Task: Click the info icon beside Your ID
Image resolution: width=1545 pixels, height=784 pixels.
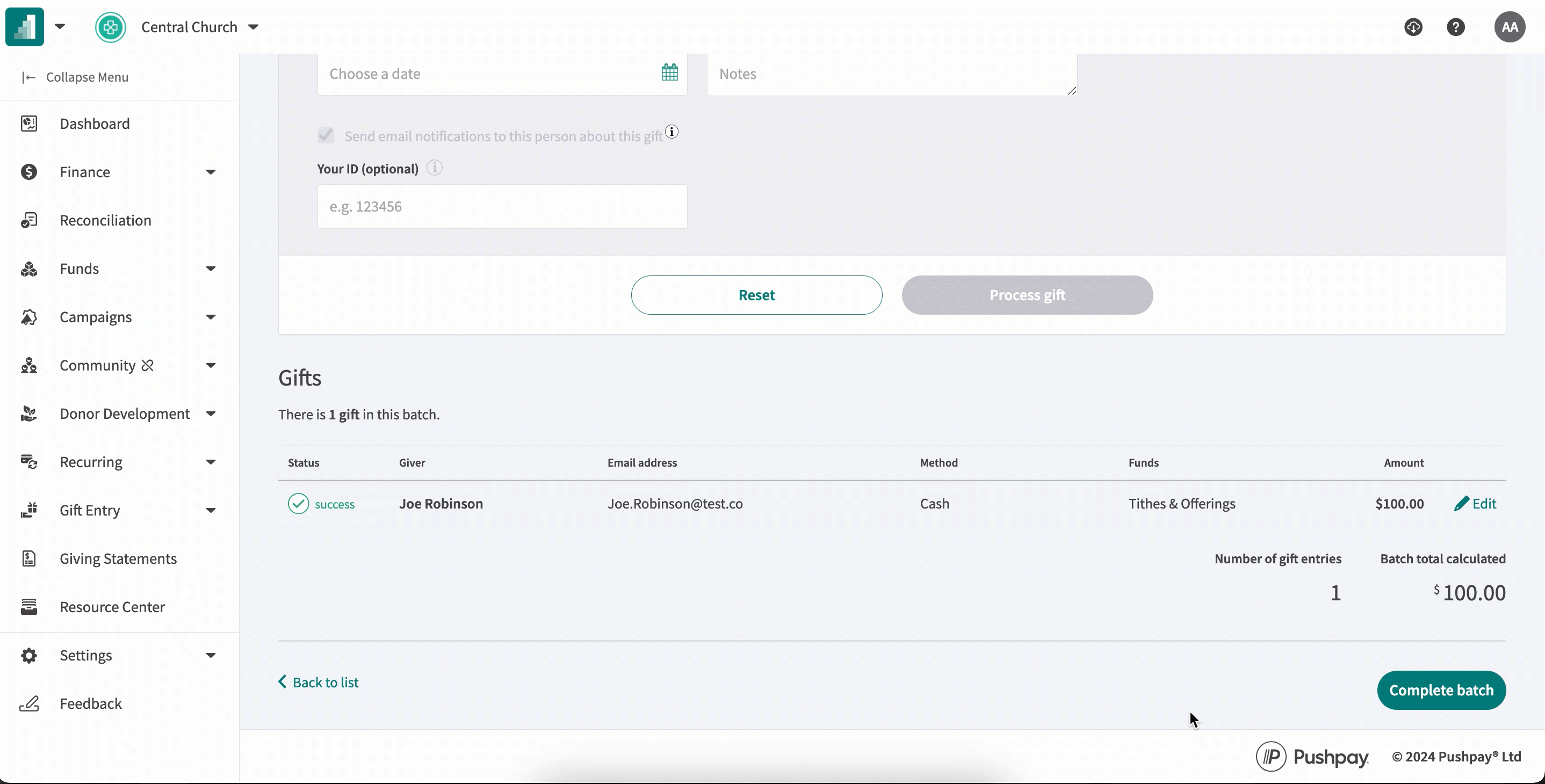Action: [x=434, y=168]
